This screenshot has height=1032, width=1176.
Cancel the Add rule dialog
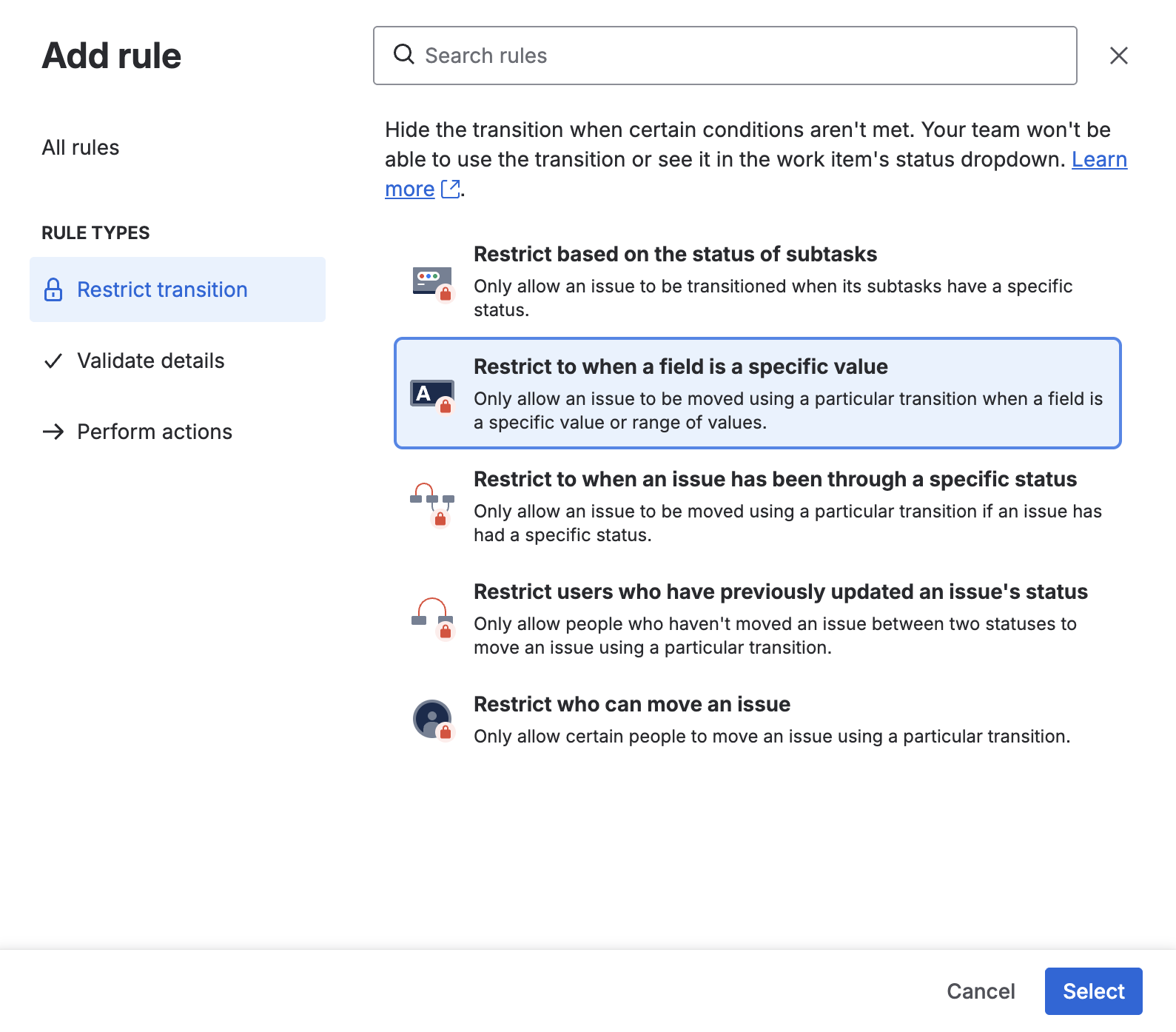point(981,991)
